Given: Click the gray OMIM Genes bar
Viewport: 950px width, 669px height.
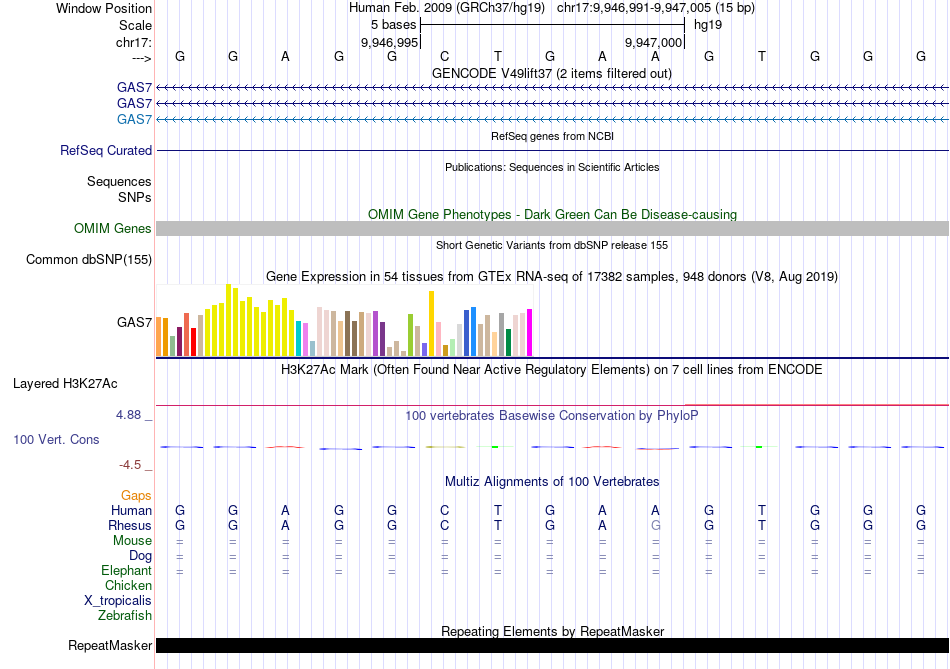Looking at the screenshot, I should tap(552, 229).
